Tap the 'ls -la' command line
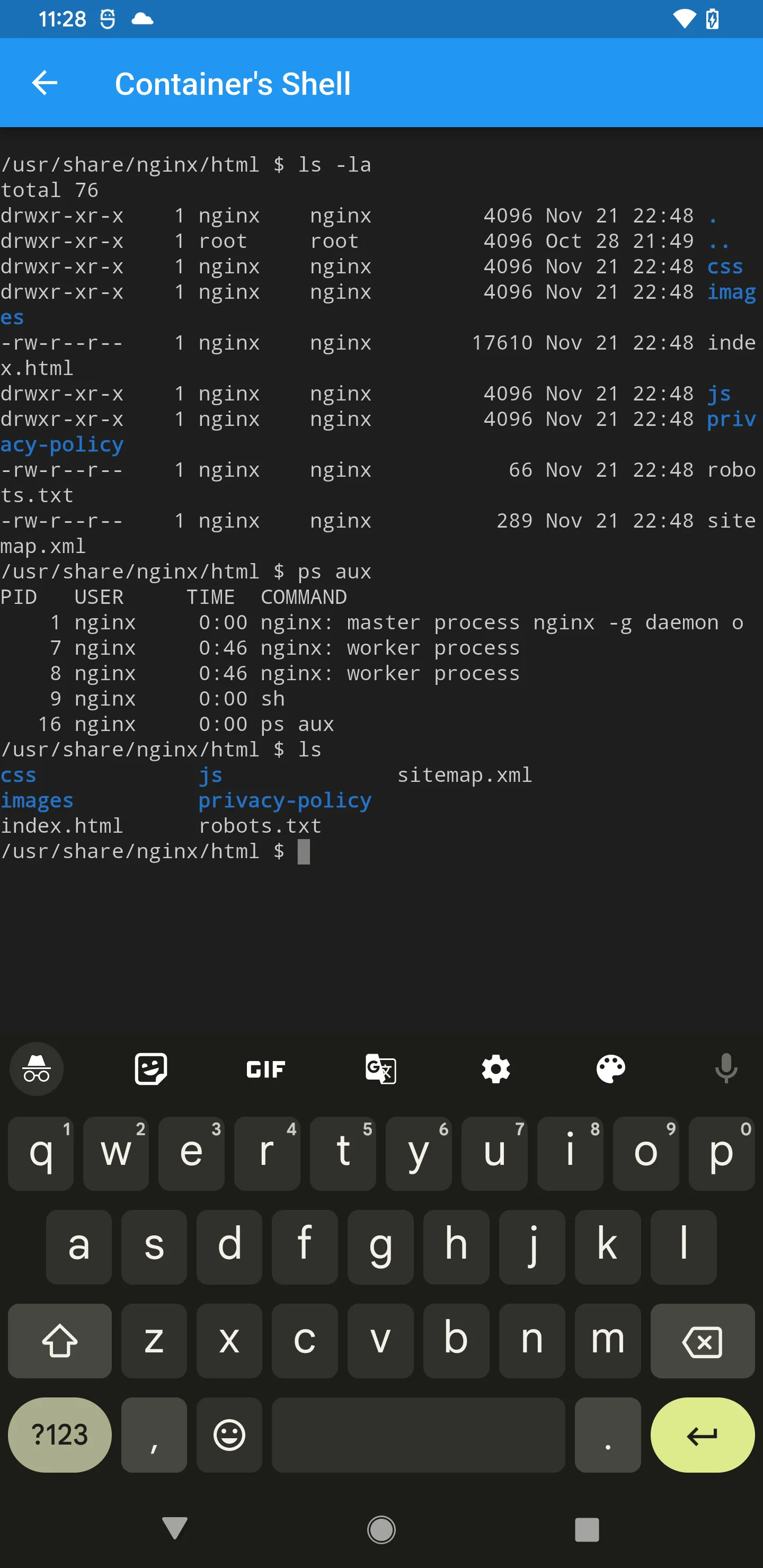Viewport: 763px width, 1568px height. click(186, 165)
